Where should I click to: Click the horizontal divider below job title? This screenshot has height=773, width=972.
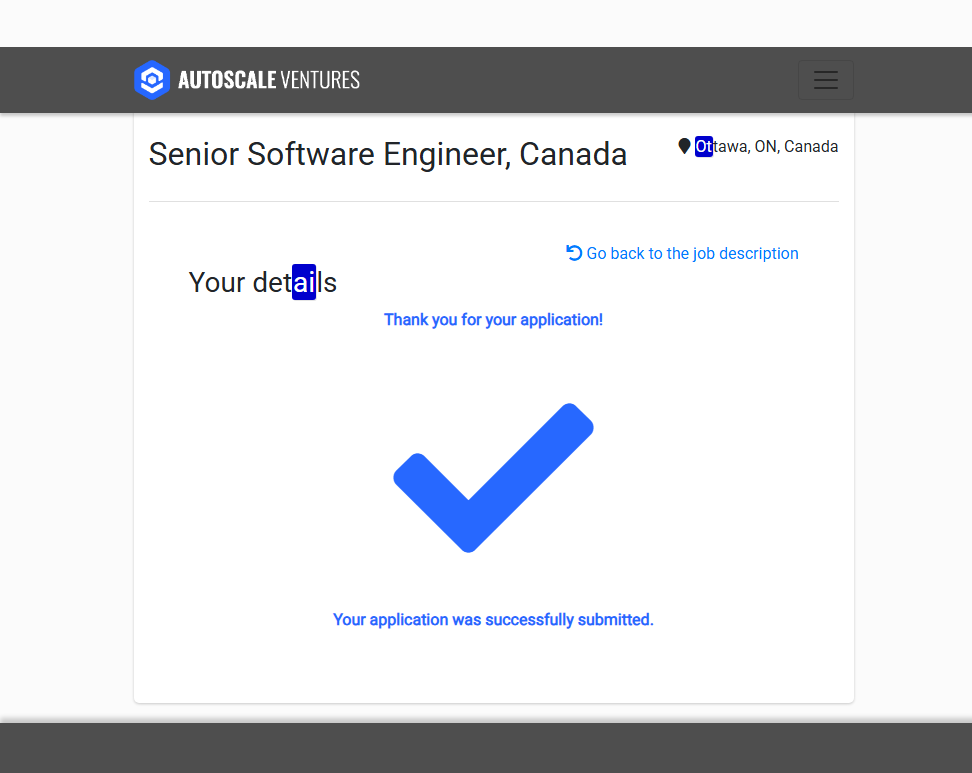click(493, 201)
